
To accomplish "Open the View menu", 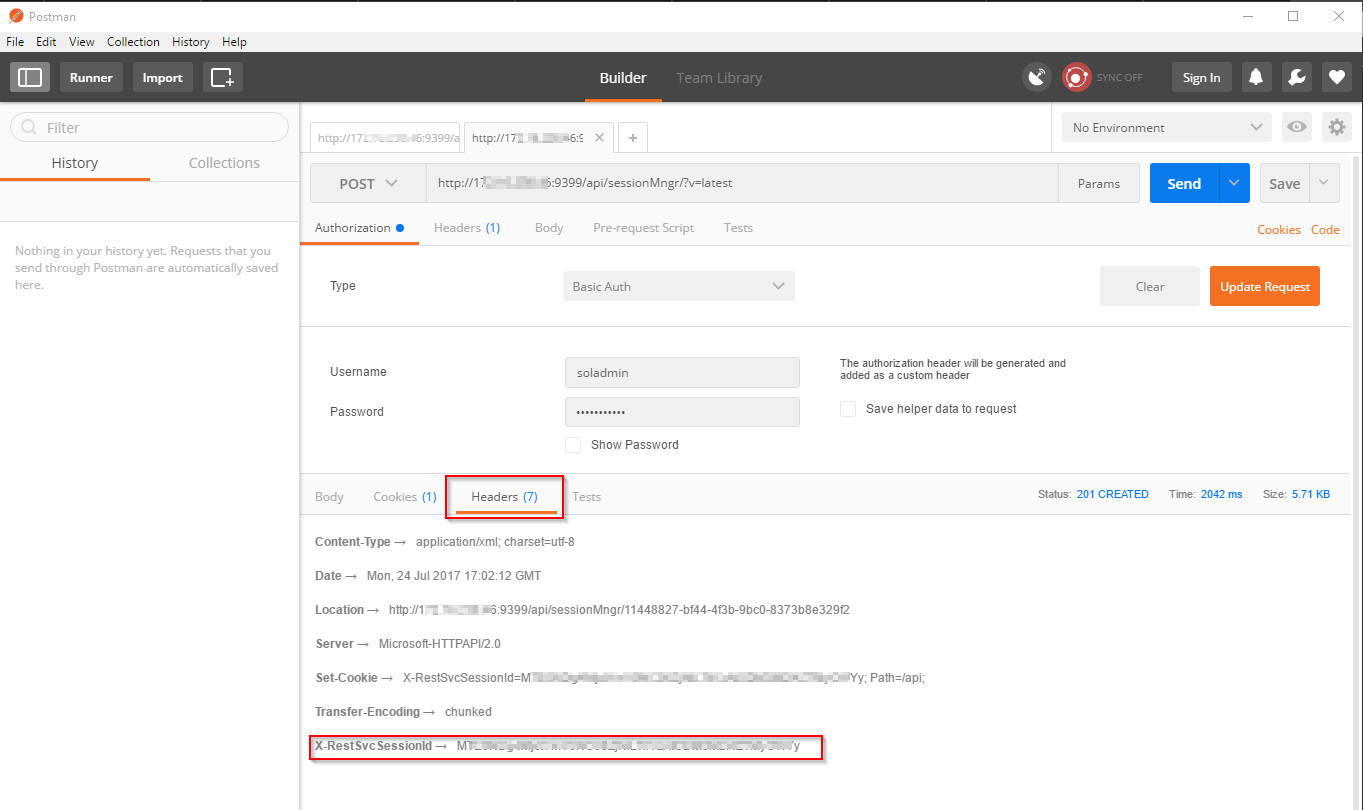I will (82, 42).
